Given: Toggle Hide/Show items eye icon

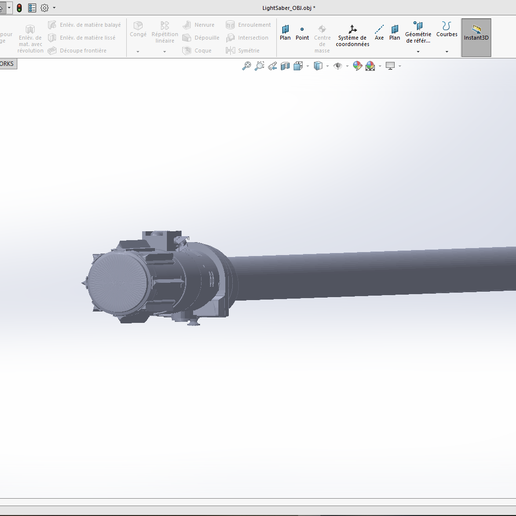Looking at the screenshot, I should 338,66.
